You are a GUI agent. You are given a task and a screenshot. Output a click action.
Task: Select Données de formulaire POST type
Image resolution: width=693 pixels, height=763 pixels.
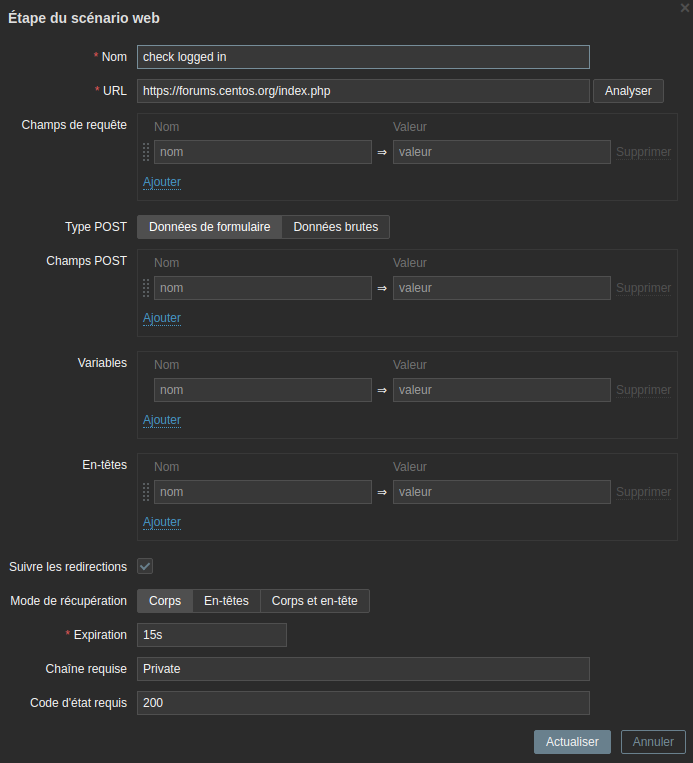tap(209, 227)
